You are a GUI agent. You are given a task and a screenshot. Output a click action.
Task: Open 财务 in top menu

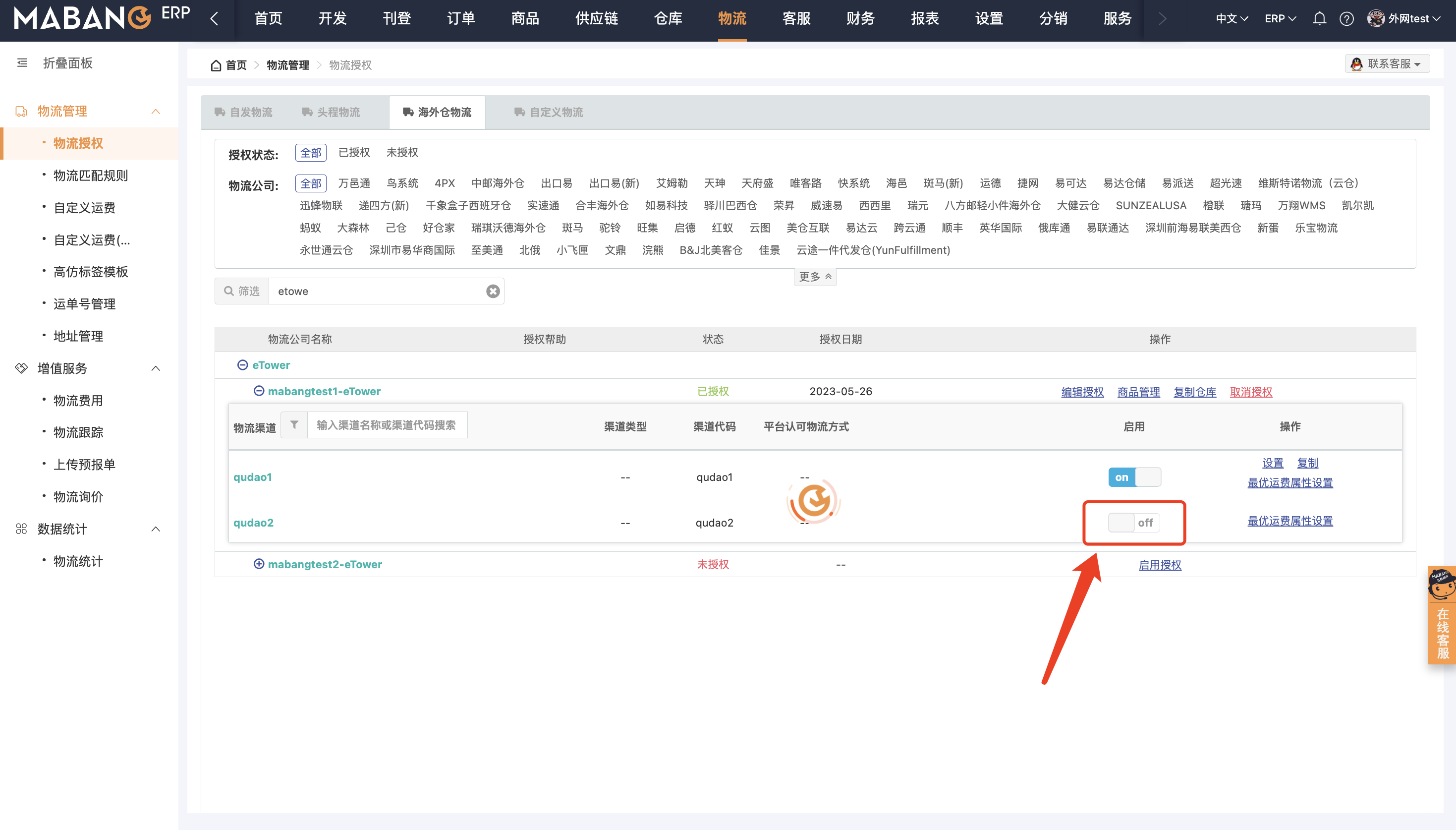click(x=860, y=19)
